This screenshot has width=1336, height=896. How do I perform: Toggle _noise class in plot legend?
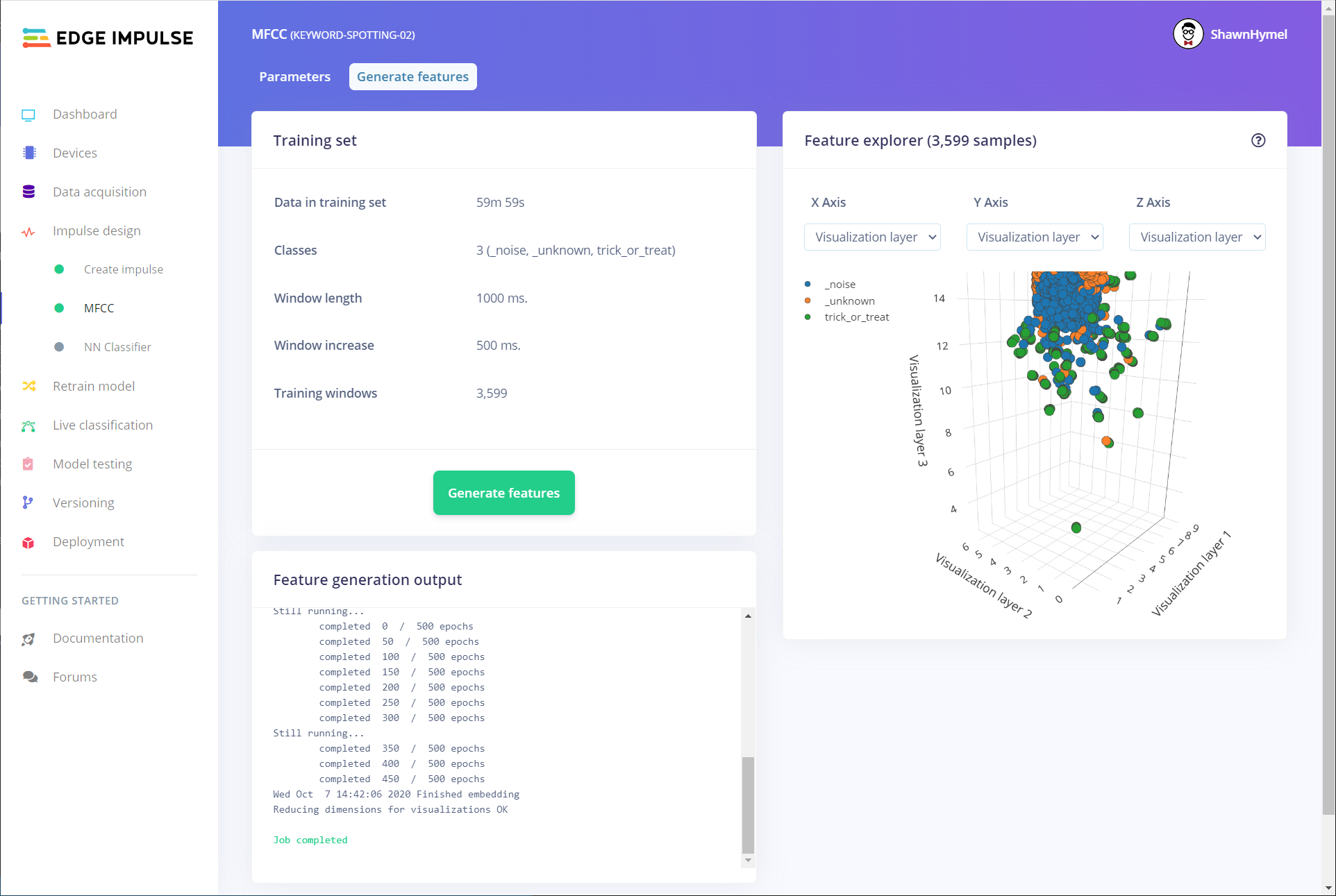pos(840,285)
